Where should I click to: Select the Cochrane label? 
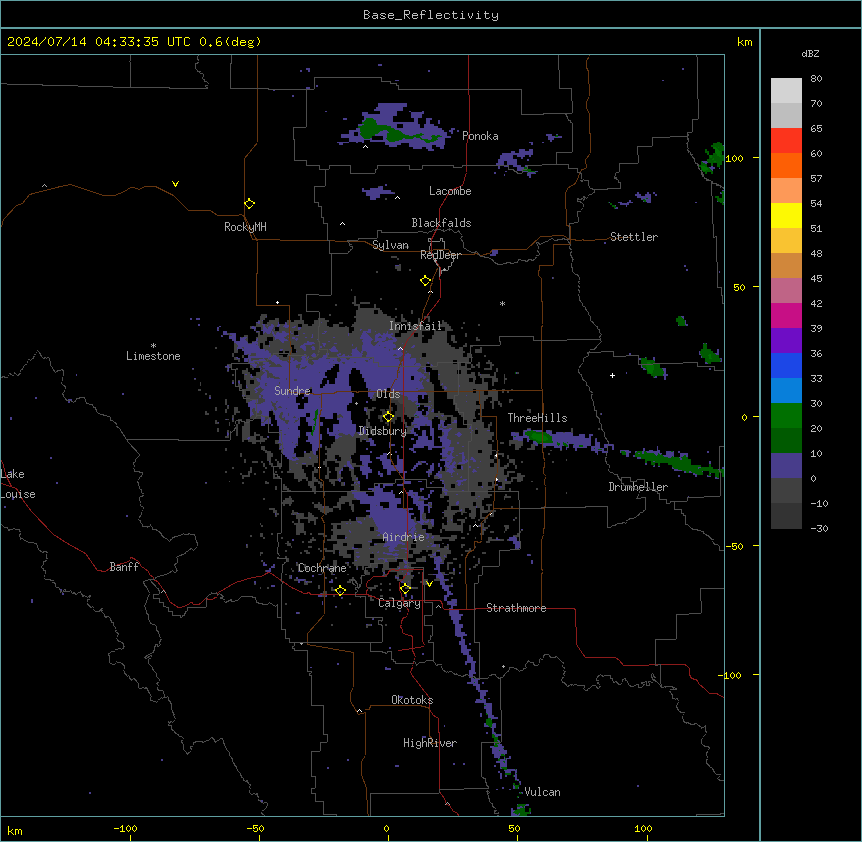pyautogui.click(x=322, y=568)
